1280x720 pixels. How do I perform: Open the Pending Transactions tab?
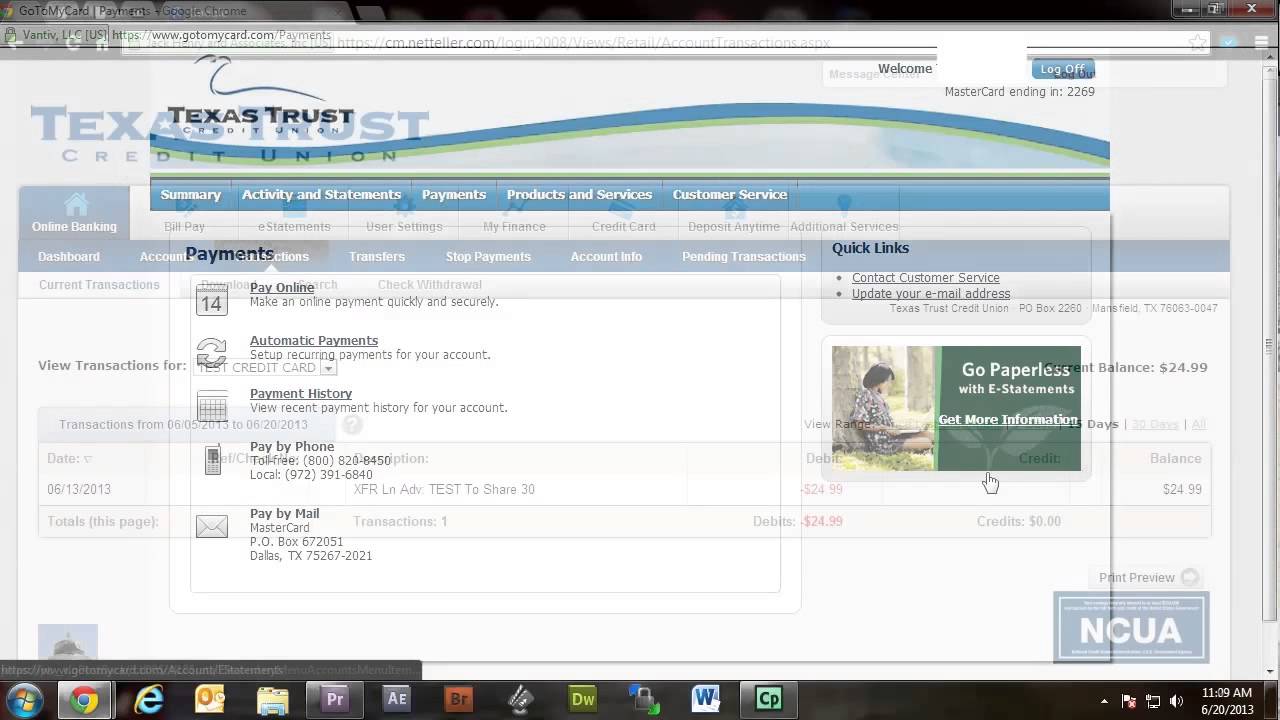pos(744,257)
